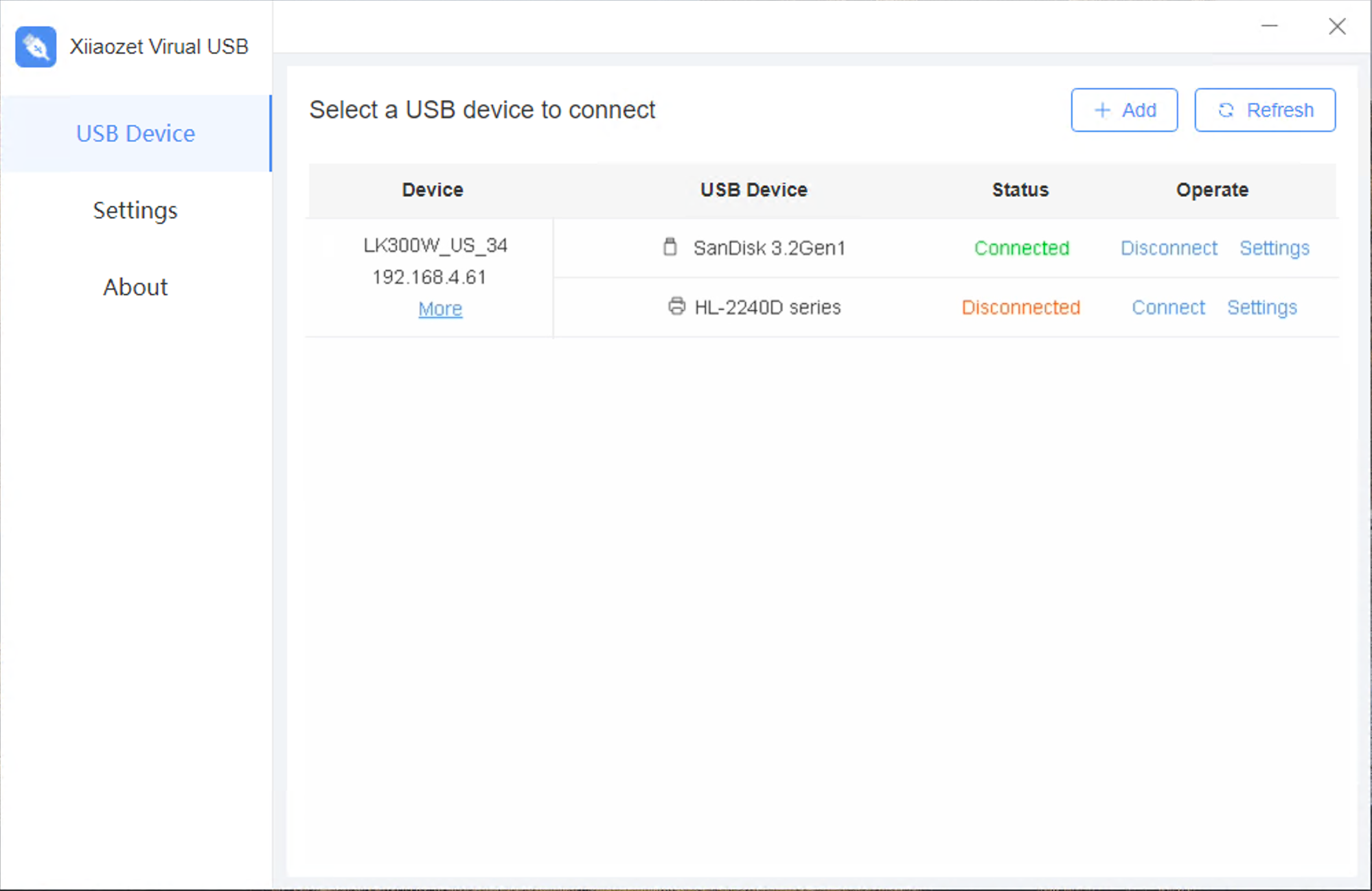Open Settings for SanDisk 3.2Gen1
Image resolution: width=1372 pixels, height=891 pixels.
click(x=1274, y=248)
